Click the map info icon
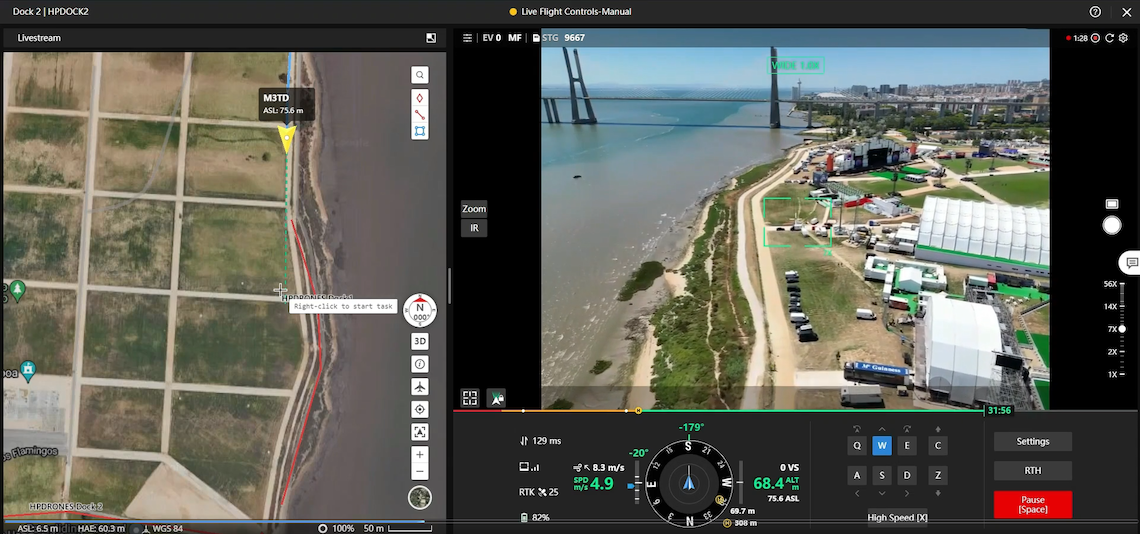1140x534 pixels. (420, 364)
